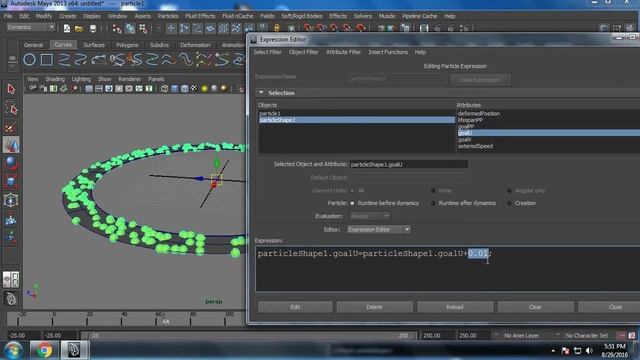Open the No Anim Layer dropdown

(521, 336)
